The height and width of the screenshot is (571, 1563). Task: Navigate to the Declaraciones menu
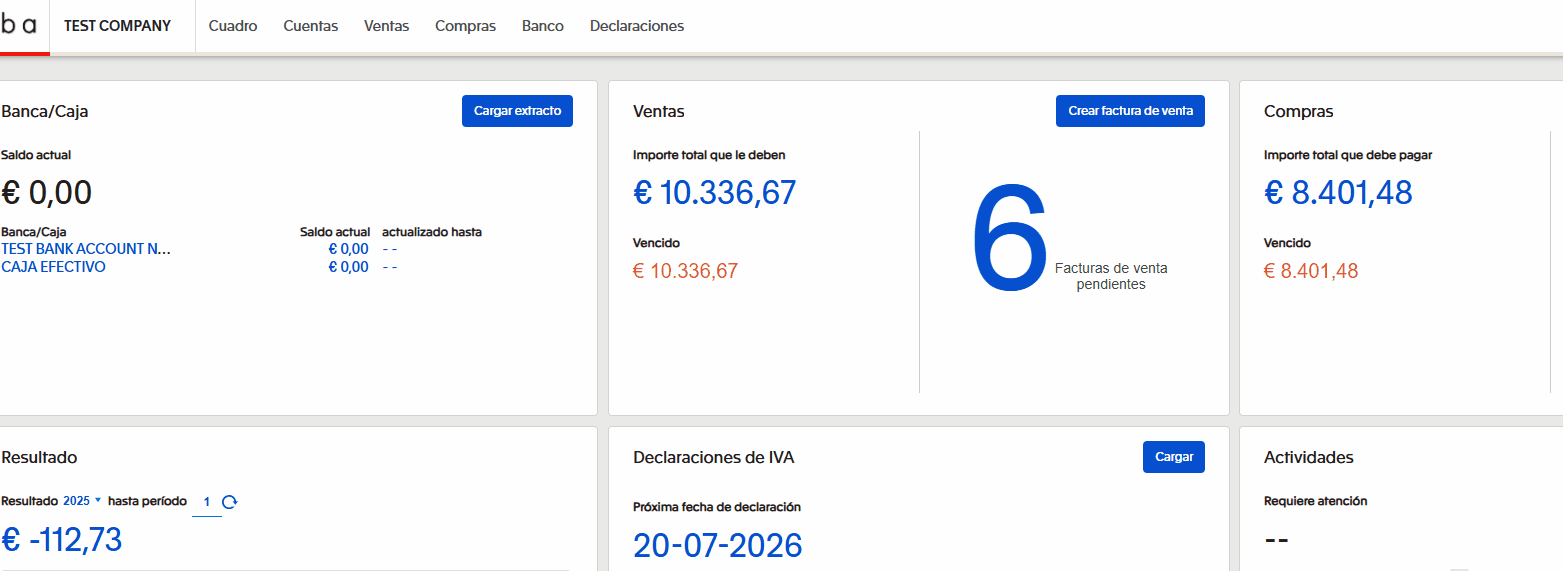pos(637,26)
